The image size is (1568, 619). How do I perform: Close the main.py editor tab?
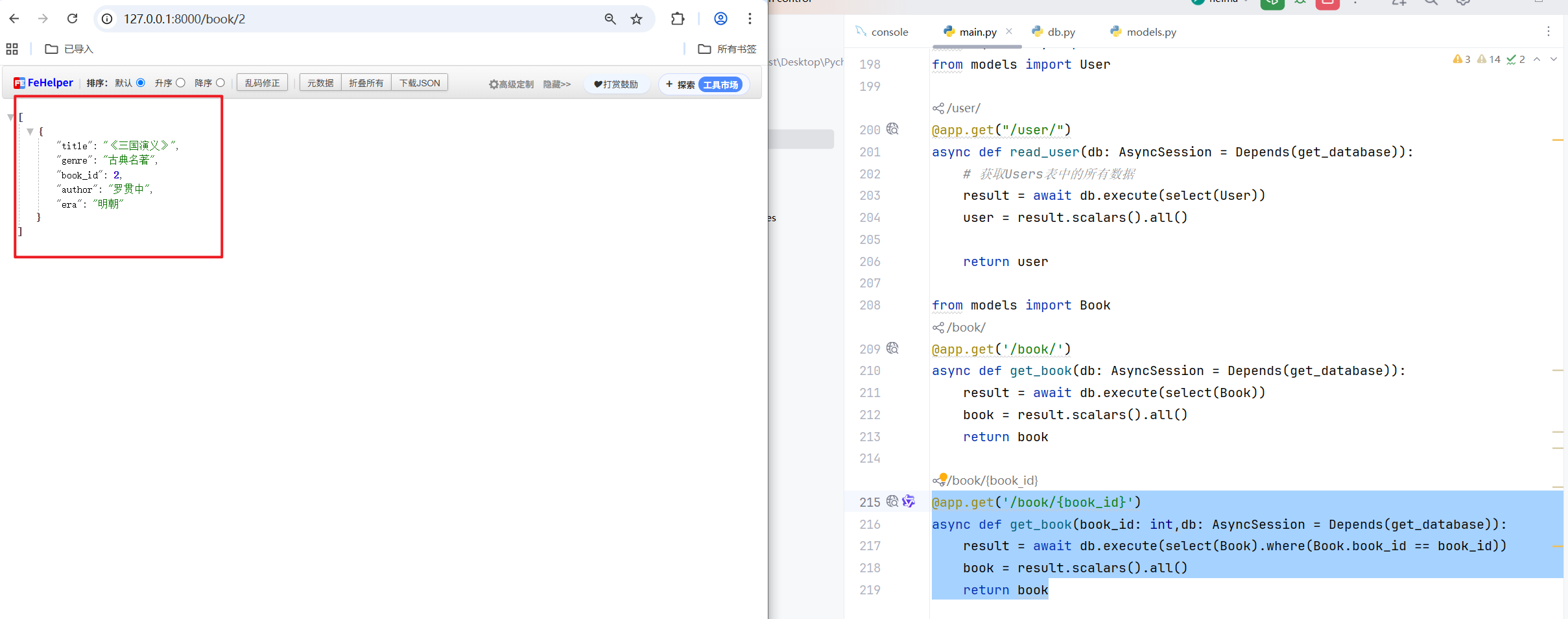pos(1009,31)
